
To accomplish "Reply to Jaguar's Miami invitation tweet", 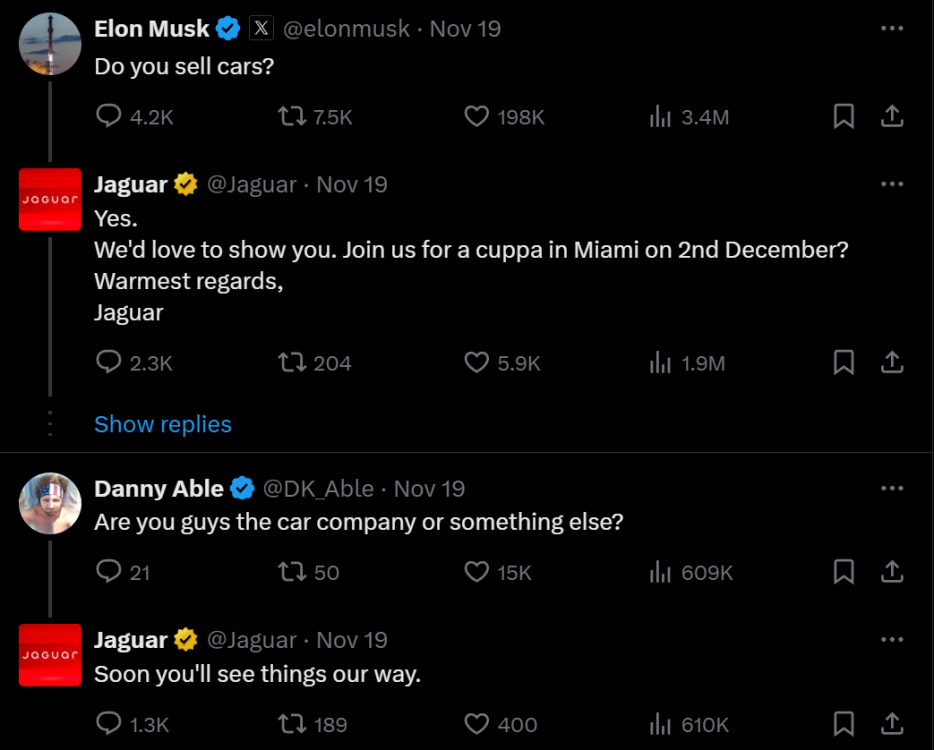I will coord(108,363).
